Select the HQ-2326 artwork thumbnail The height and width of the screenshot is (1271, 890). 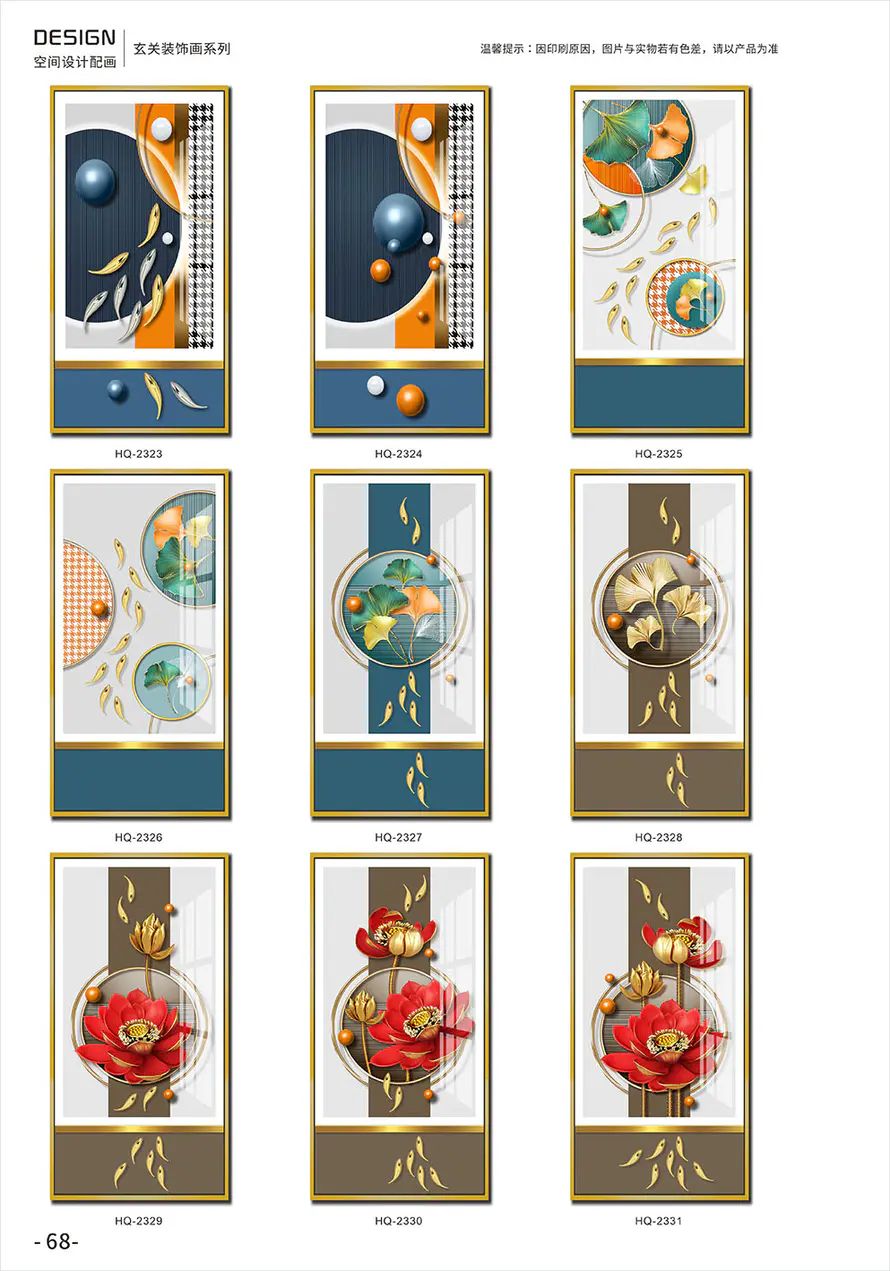pyautogui.click(x=140, y=644)
